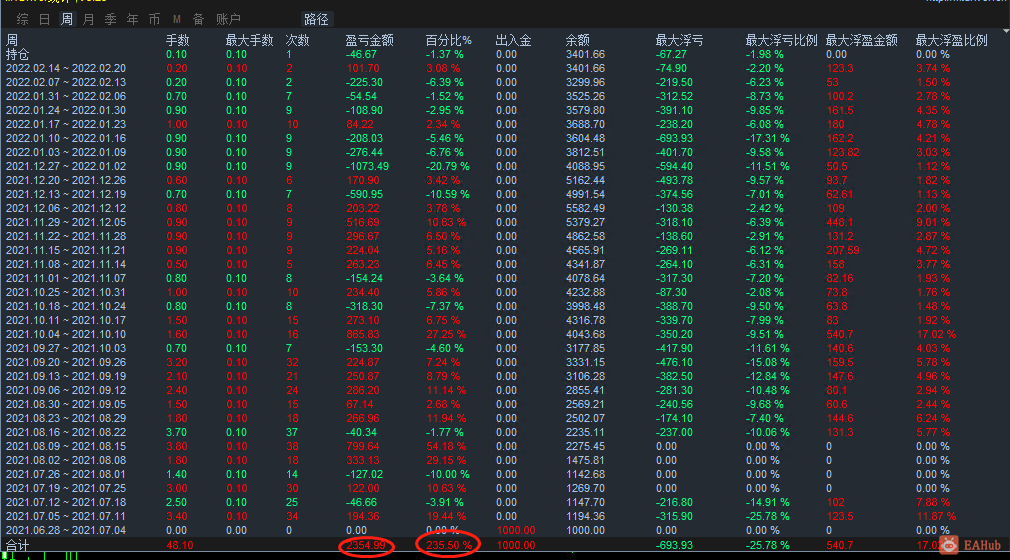This screenshot has height=560, width=1010.
Task: Select week row 2021.10.04 ~ 2021.10.10
Action: point(505,334)
